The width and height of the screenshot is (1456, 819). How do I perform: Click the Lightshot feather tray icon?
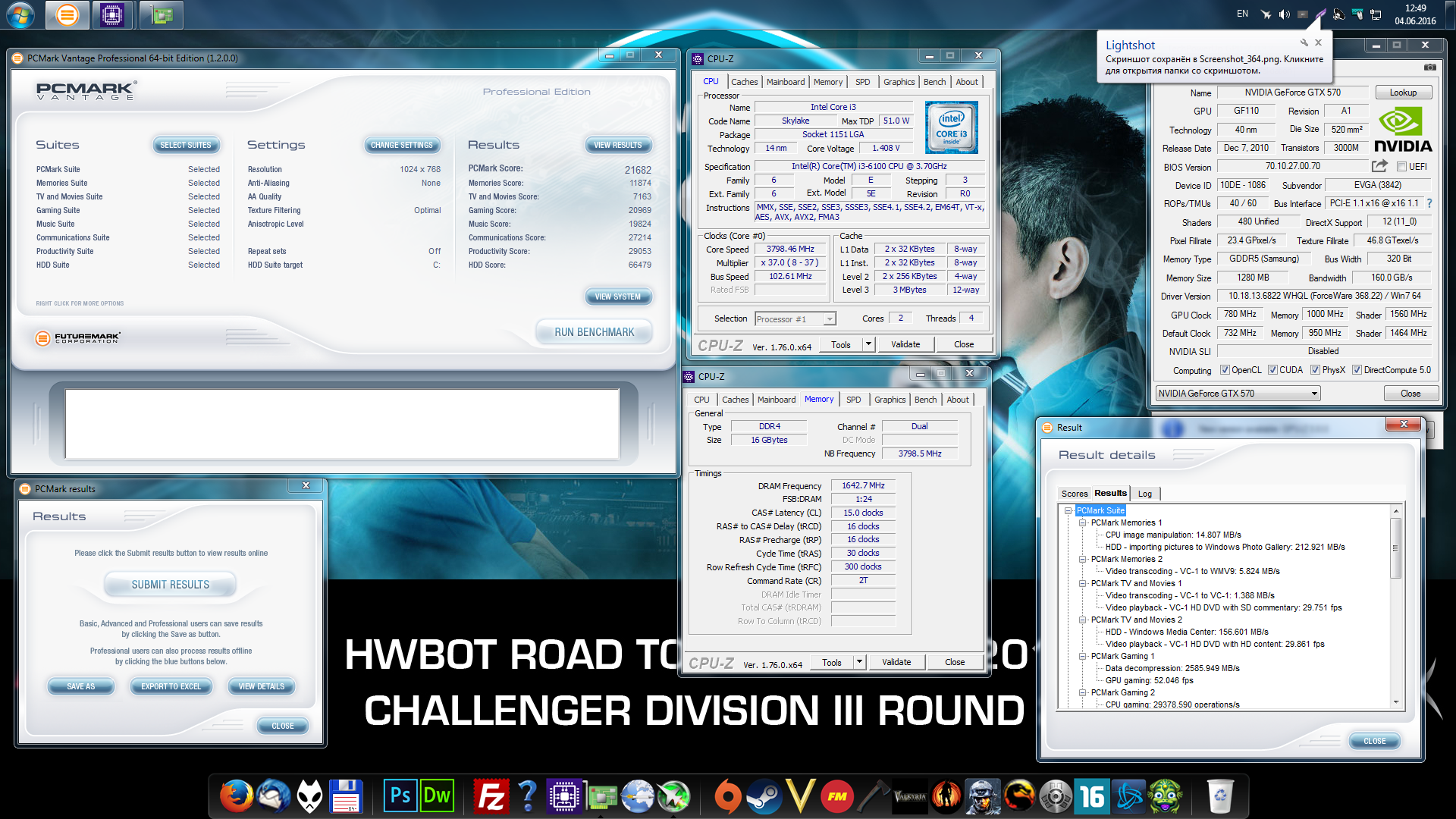(x=1320, y=14)
